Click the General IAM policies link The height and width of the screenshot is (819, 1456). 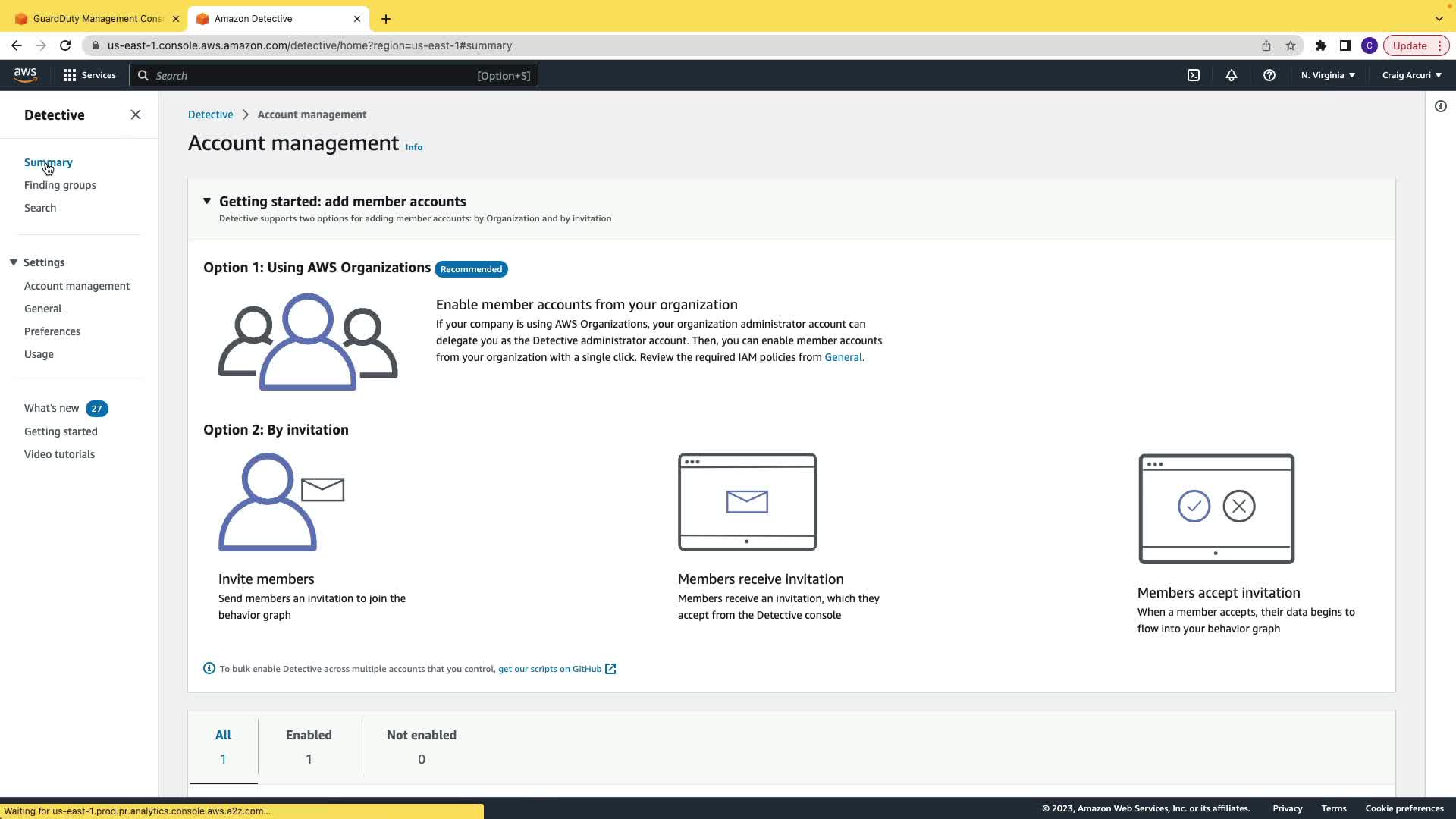(x=843, y=357)
